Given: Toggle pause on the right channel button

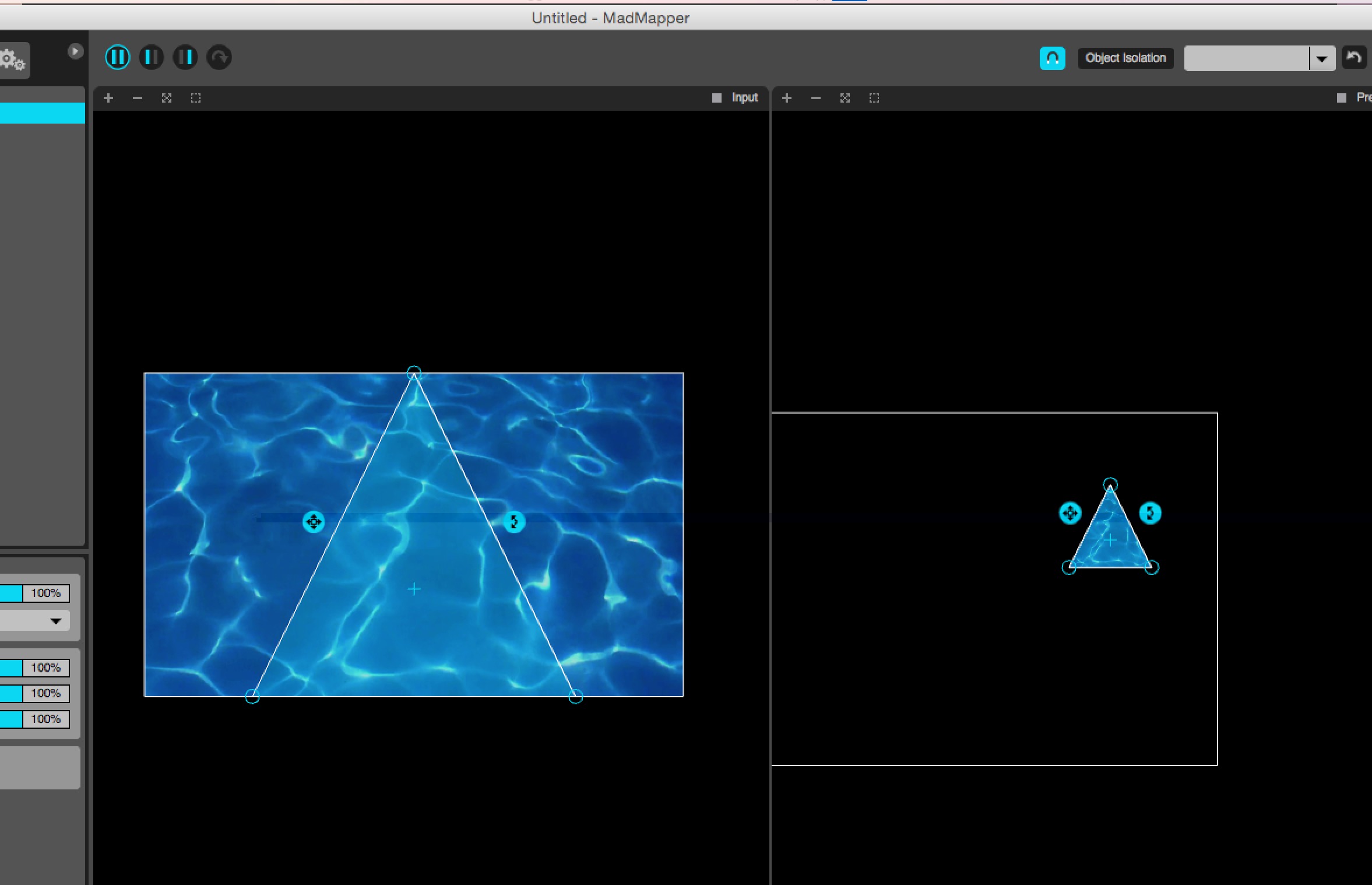Looking at the screenshot, I should 185,57.
